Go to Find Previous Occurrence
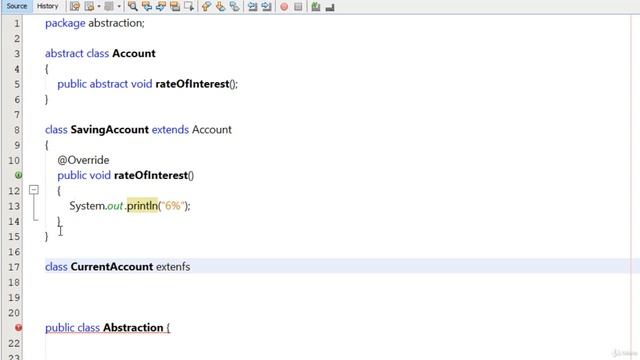The height and width of the screenshot is (360, 640). point(147,7)
